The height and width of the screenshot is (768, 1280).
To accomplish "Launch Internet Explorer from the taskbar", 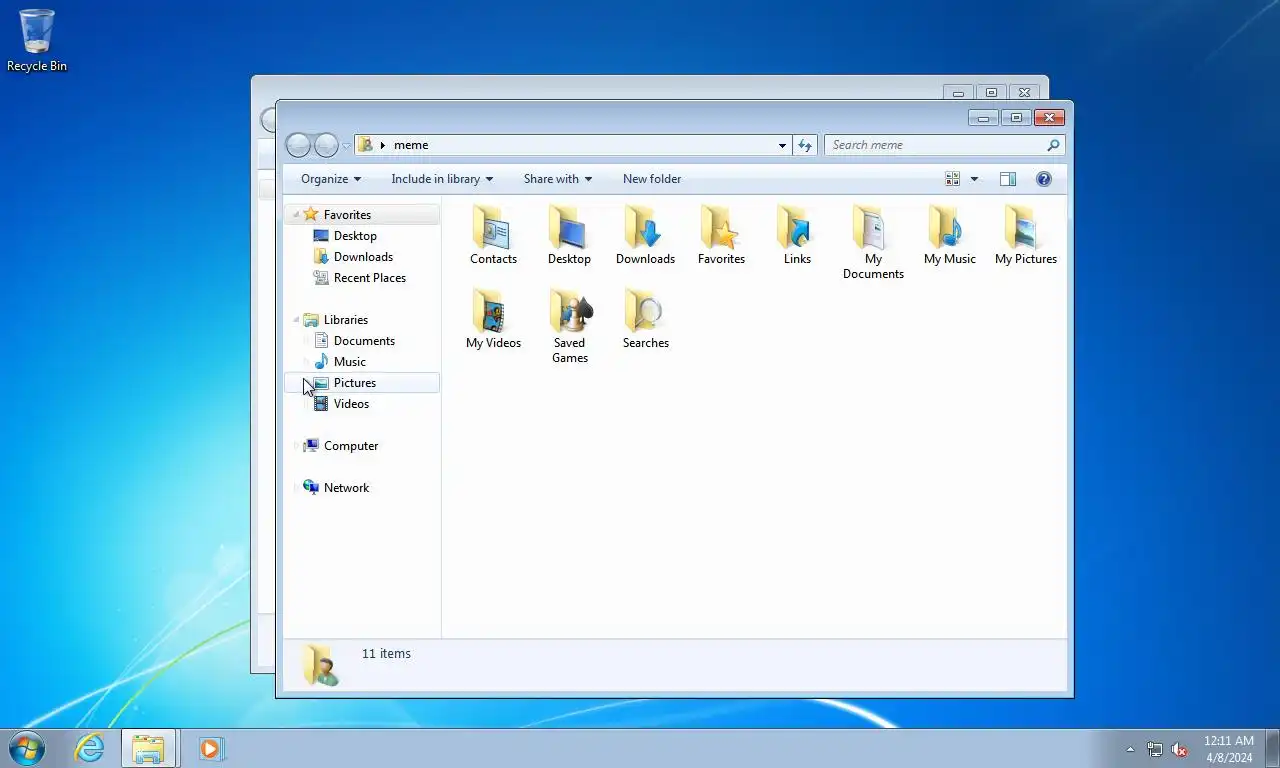I will point(90,747).
